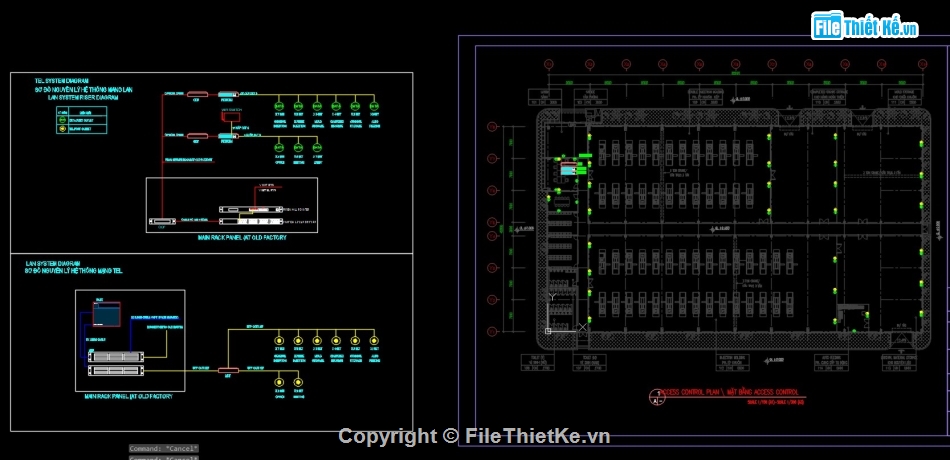950x460 pixels.
Task: Select lower MAIN RACK PANEL label
Action: pos(129,396)
